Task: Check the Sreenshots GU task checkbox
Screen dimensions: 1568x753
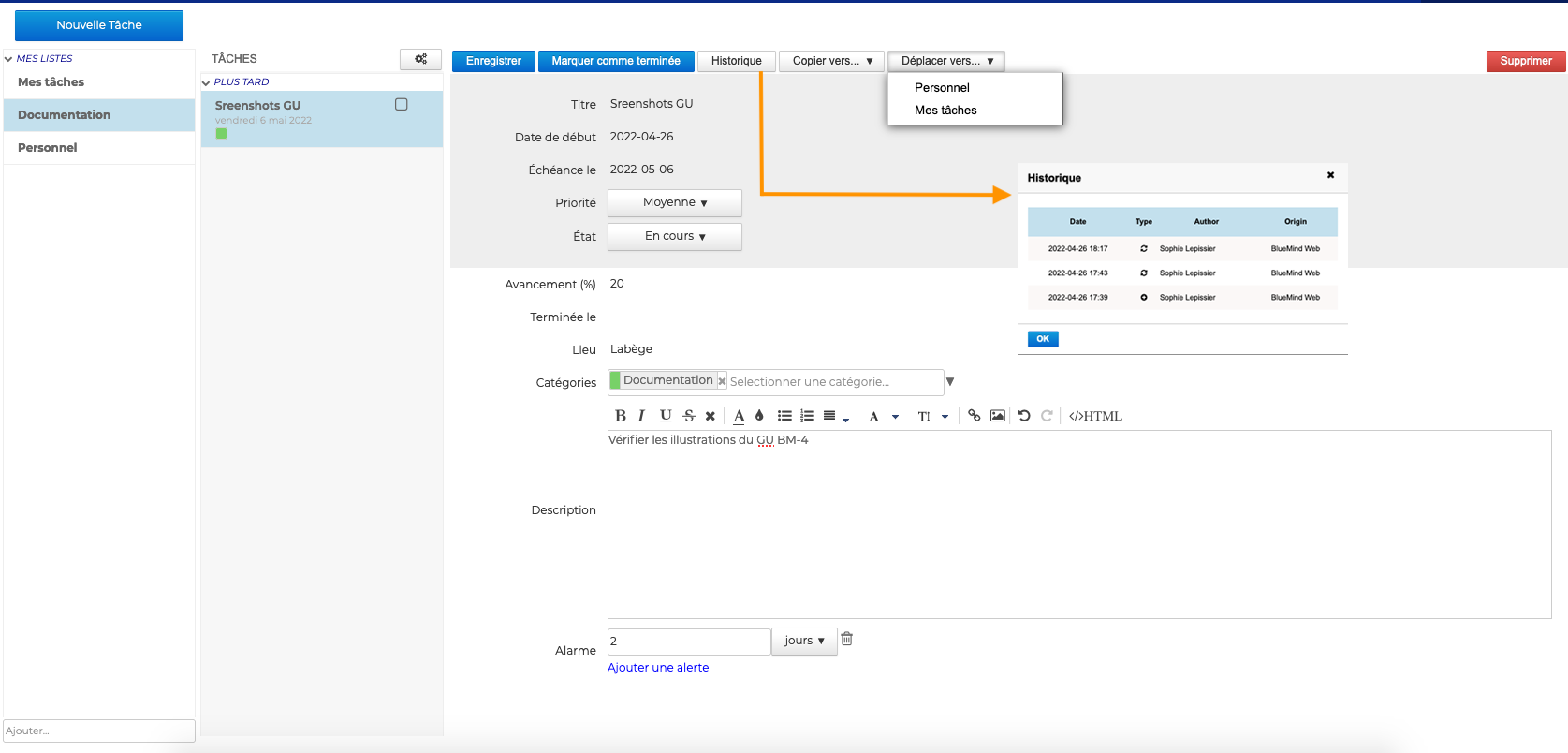Action: (402, 105)
